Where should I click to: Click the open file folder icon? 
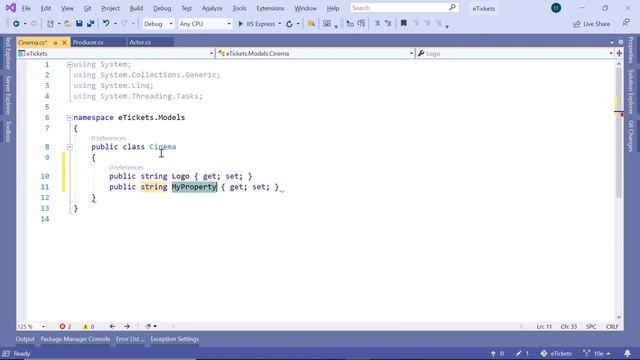(x=68, y=24)
